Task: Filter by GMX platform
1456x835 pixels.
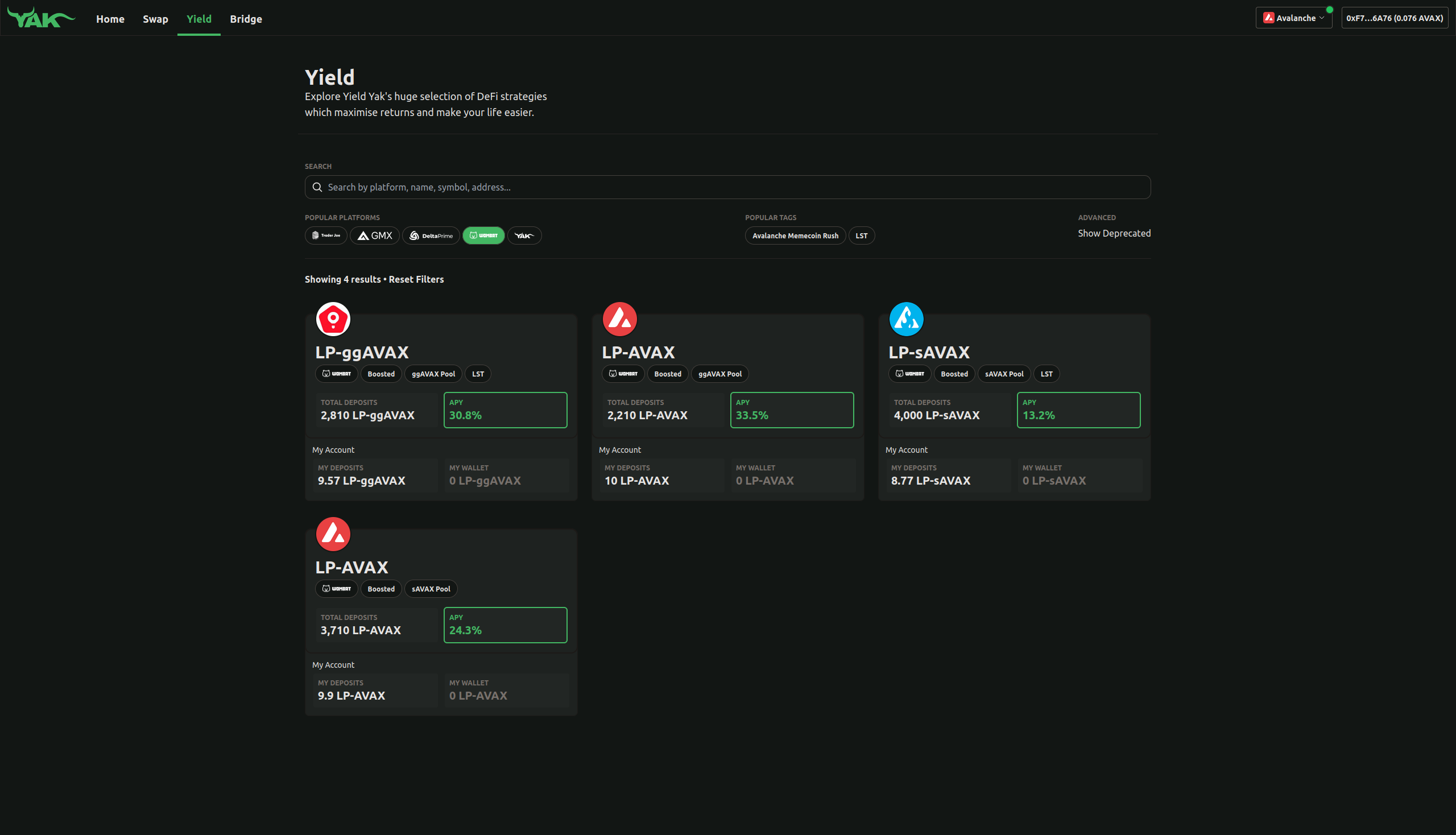Action: click(374, 235)
